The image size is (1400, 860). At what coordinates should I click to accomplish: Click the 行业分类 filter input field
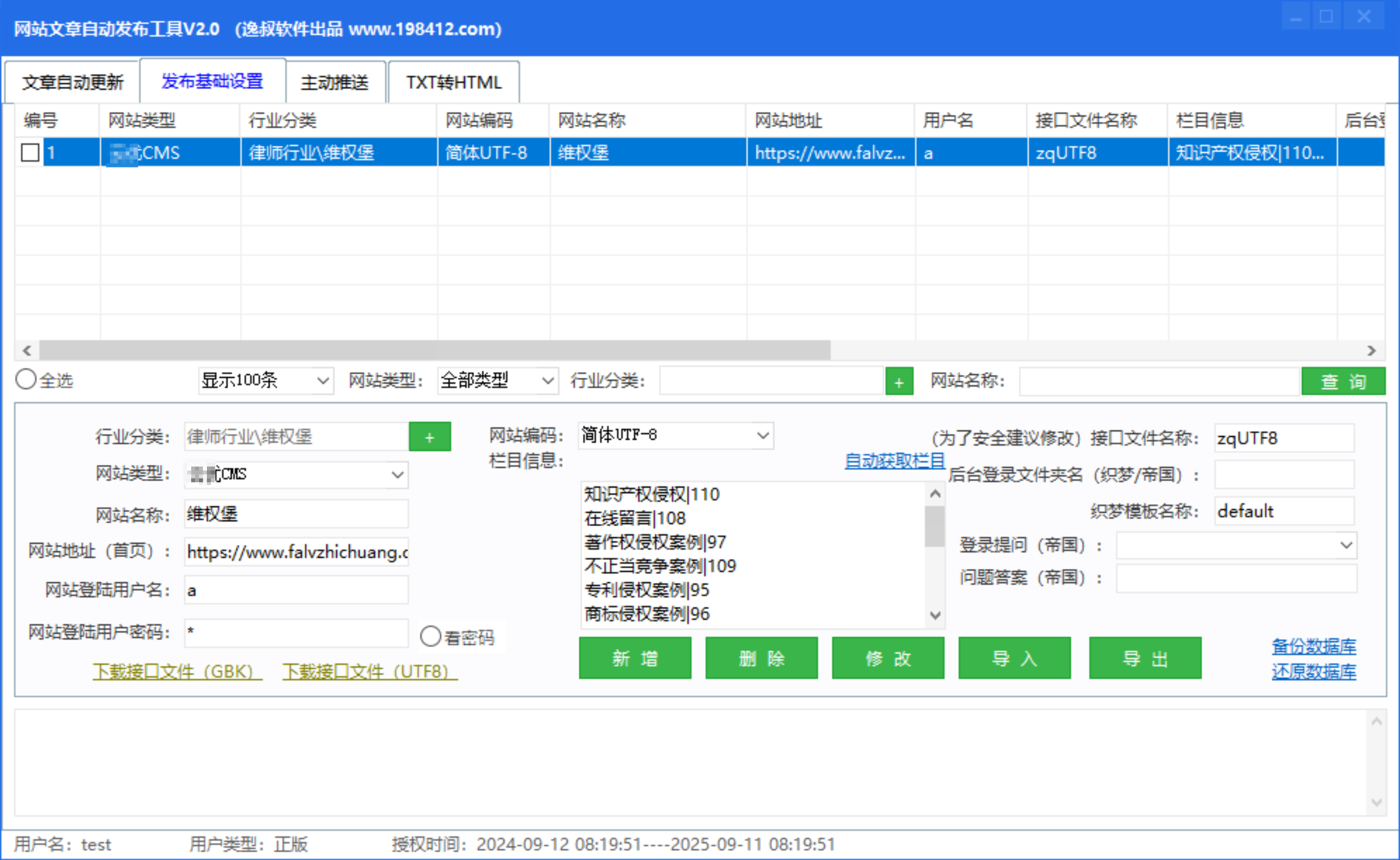(771, 381)
